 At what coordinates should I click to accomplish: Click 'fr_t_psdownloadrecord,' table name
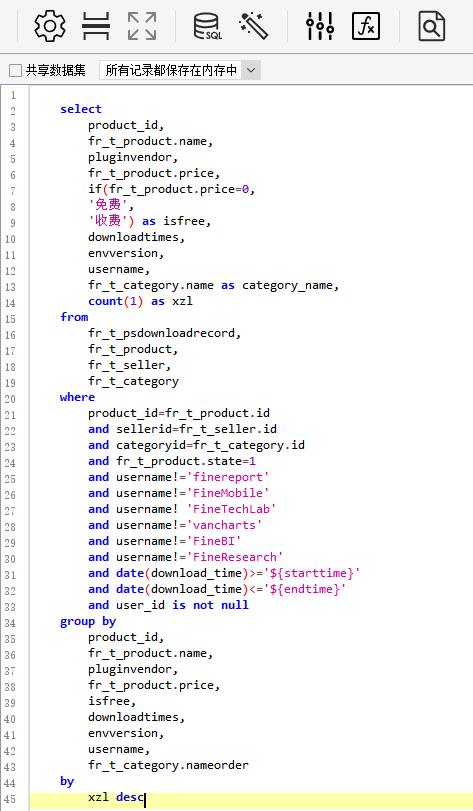(x=164, y=334)
